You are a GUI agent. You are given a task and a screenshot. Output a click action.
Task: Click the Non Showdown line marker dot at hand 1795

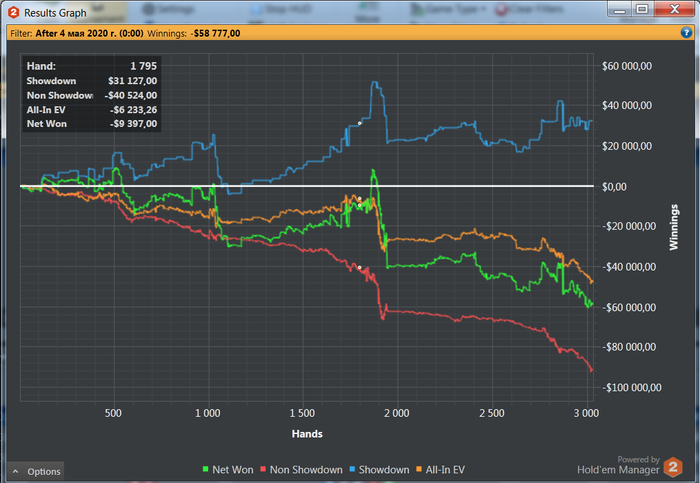(359, 268)
